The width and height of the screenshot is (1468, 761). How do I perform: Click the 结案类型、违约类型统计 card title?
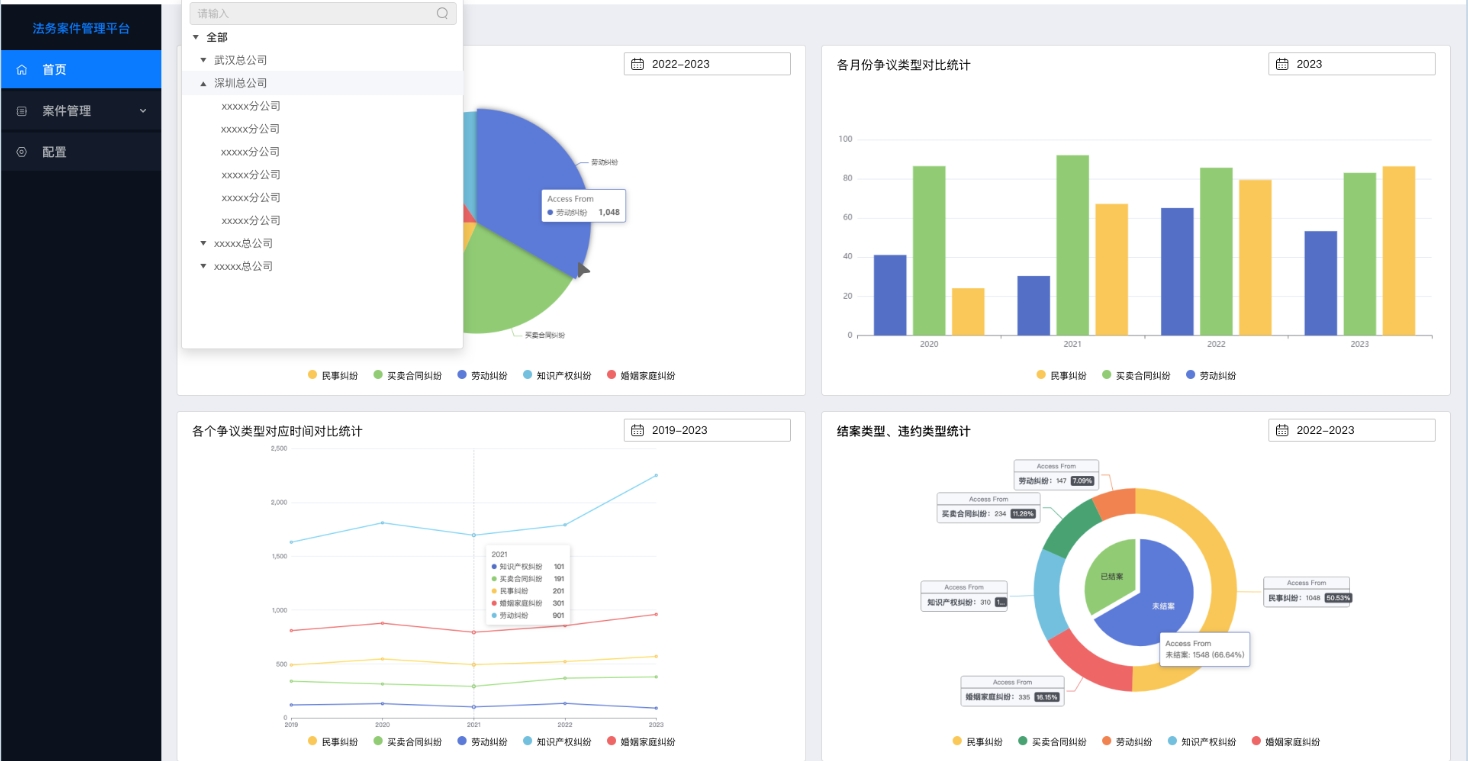pos(903,431)
